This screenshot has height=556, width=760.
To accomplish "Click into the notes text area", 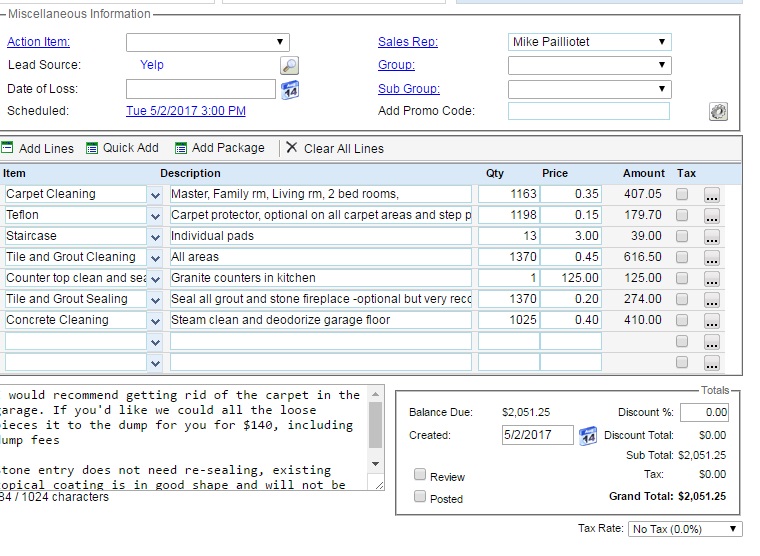I will [184, 437].
